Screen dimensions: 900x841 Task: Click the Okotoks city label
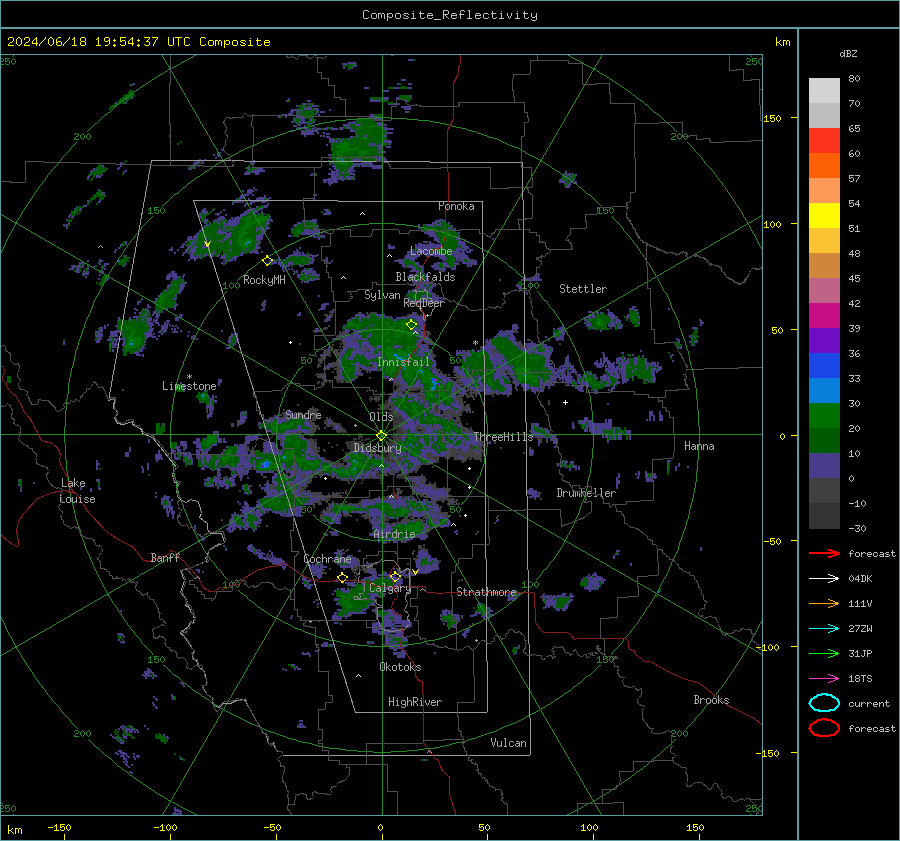400,667
